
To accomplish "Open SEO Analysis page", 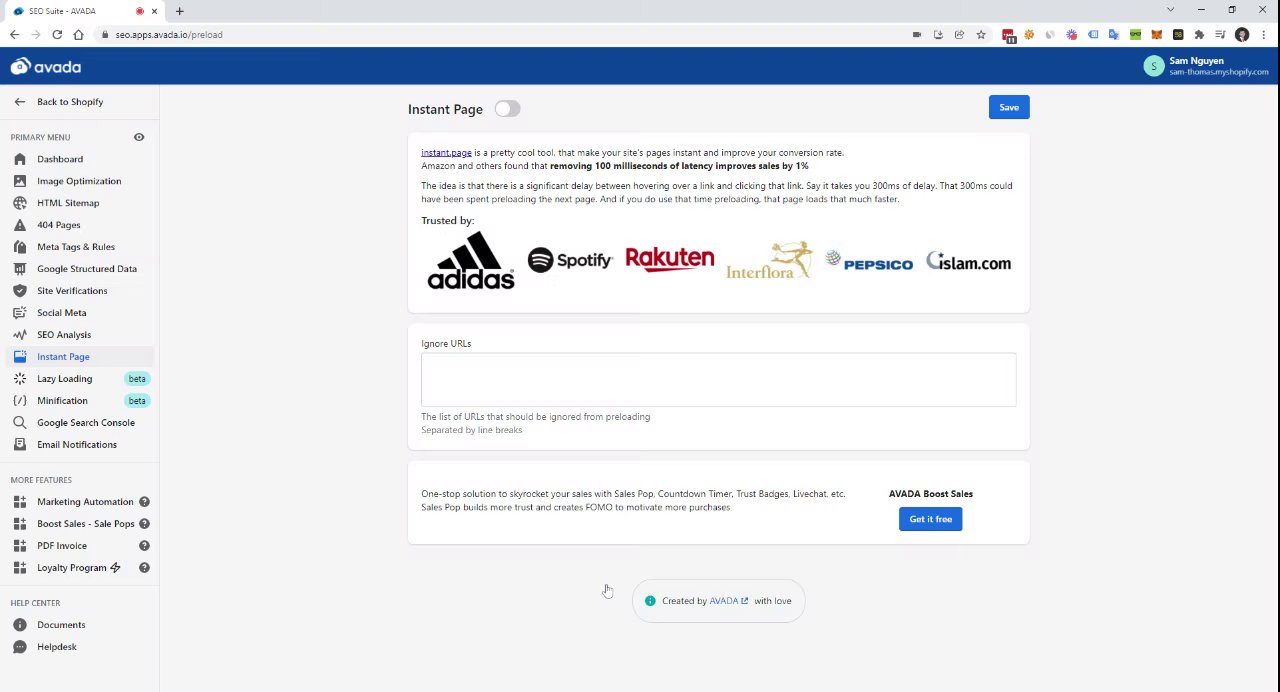I will [x=64, y=335].
